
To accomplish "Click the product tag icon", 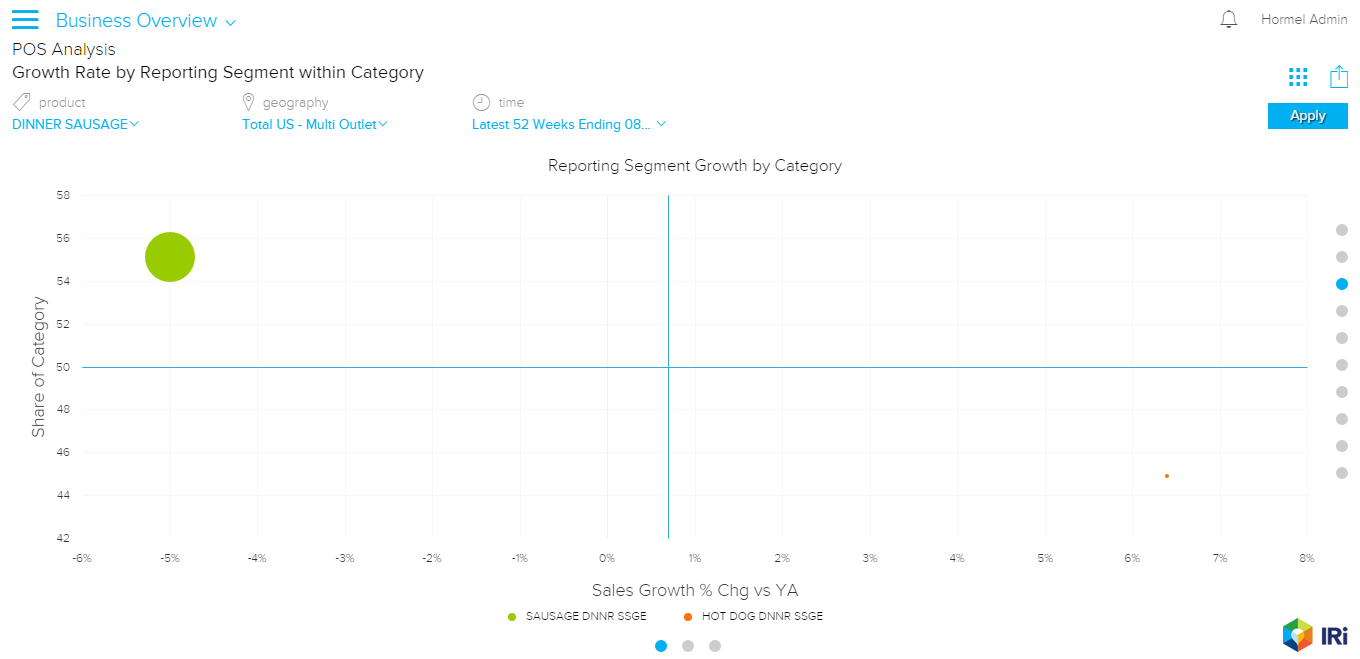I will [21, 102].
